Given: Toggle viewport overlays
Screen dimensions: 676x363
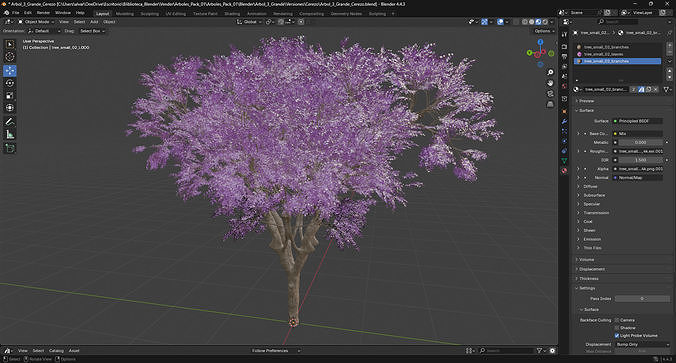Looking at the screenshot, I should coord(500,22).
